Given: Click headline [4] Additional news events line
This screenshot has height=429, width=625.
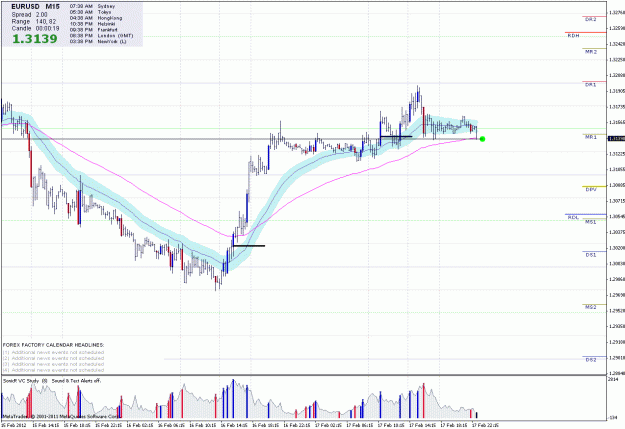Looking at the screenshot, I should pos(53,370).
